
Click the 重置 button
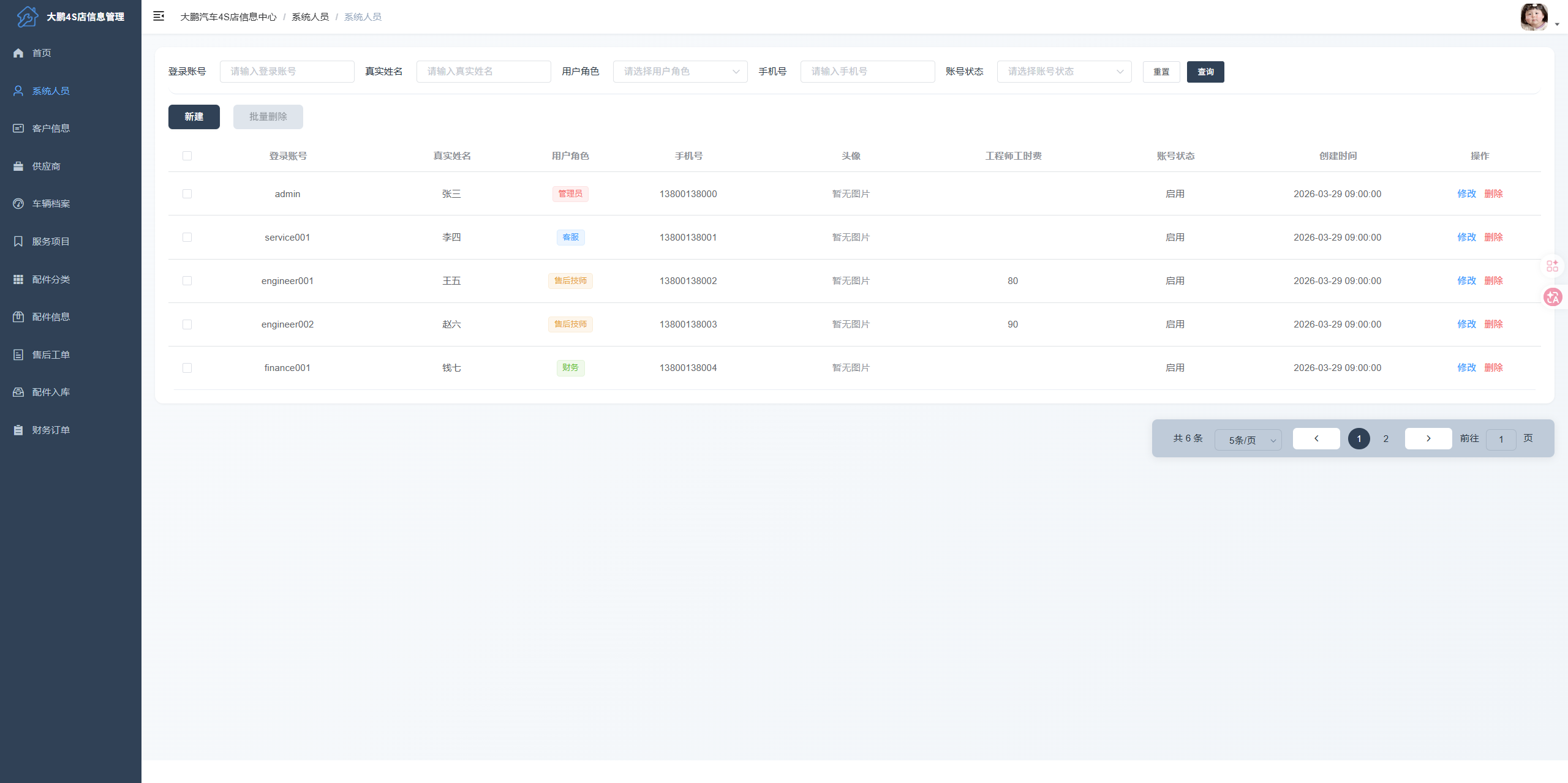tap(1161, 72)
